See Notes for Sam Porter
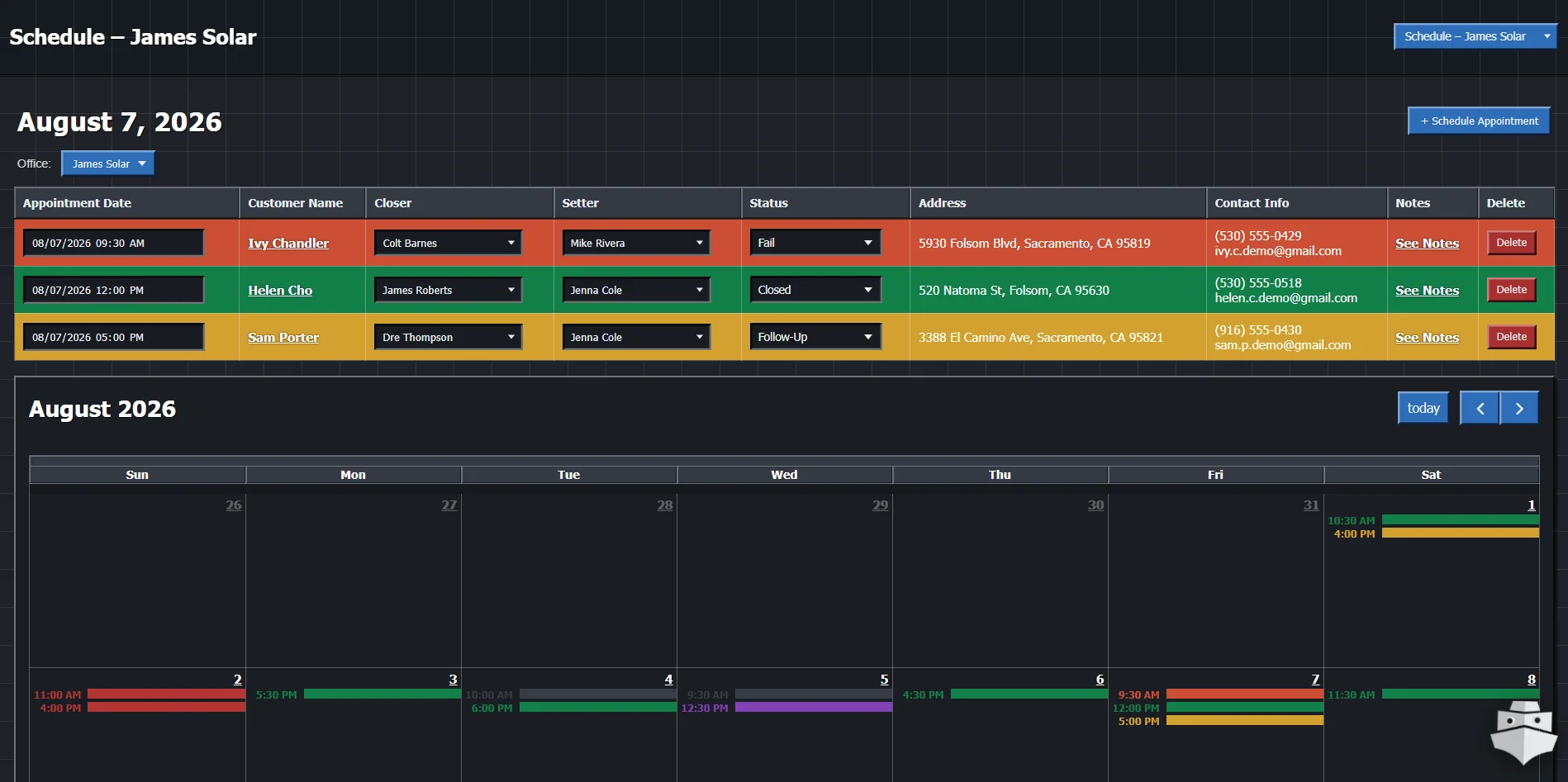 [1427, 337]
